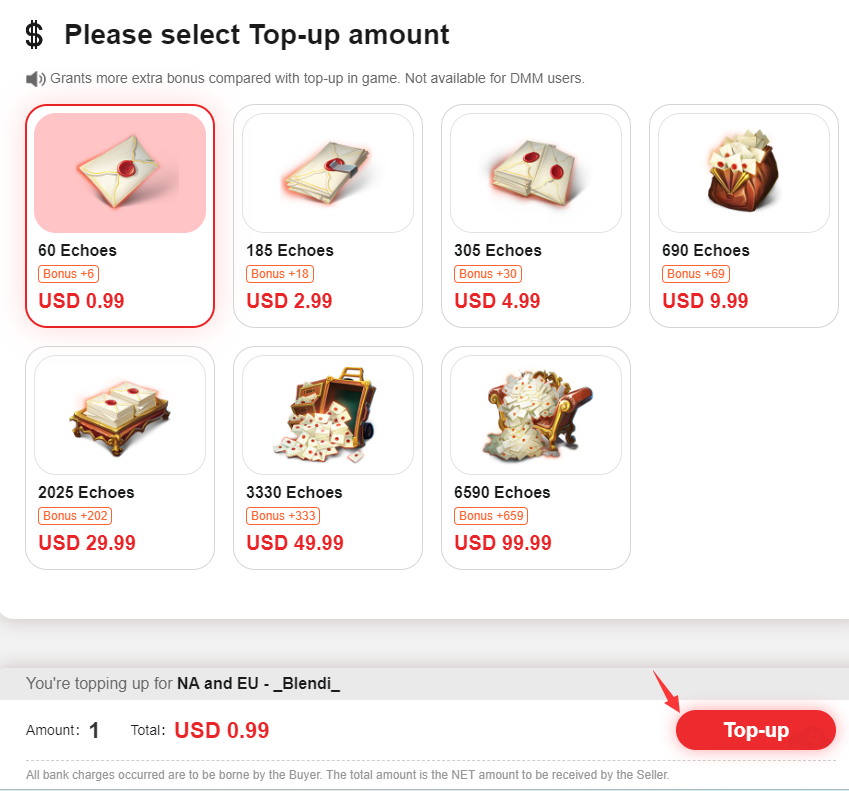The image size is (849, 791).
Task: Click the Bonus +30 tag
Action: point(488,274)
